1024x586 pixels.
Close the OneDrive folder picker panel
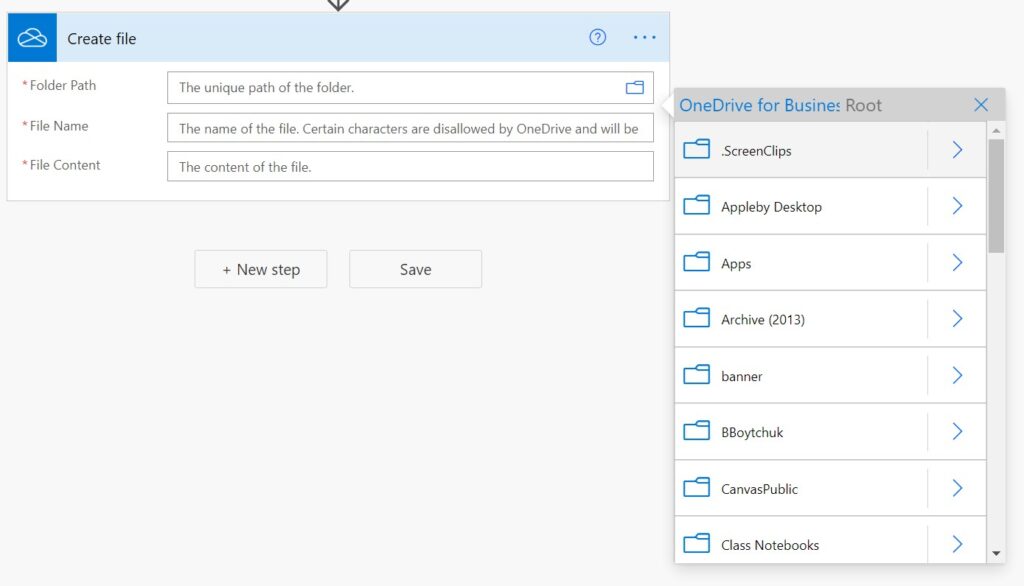(980, 105)
